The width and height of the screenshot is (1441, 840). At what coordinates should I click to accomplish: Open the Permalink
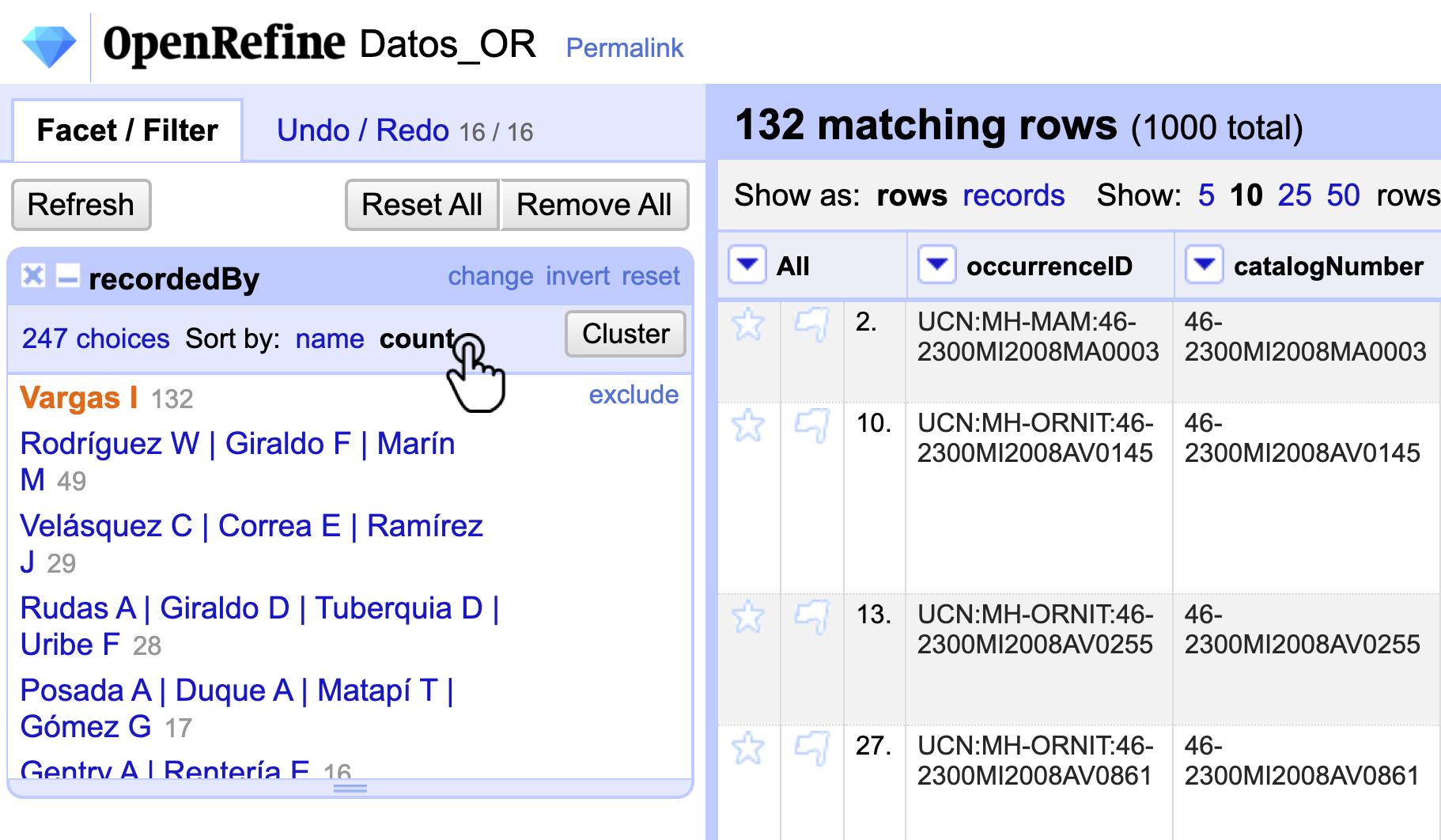click(625, 47)
